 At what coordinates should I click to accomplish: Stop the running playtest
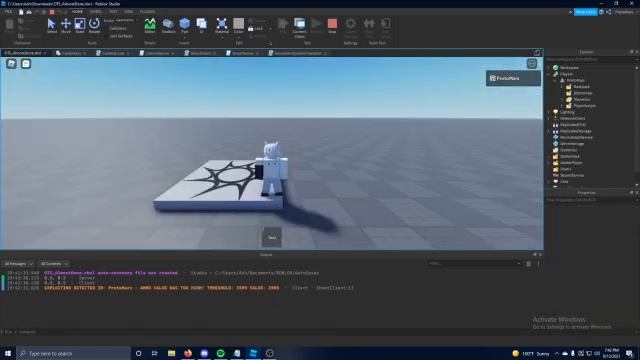(332, 26)
